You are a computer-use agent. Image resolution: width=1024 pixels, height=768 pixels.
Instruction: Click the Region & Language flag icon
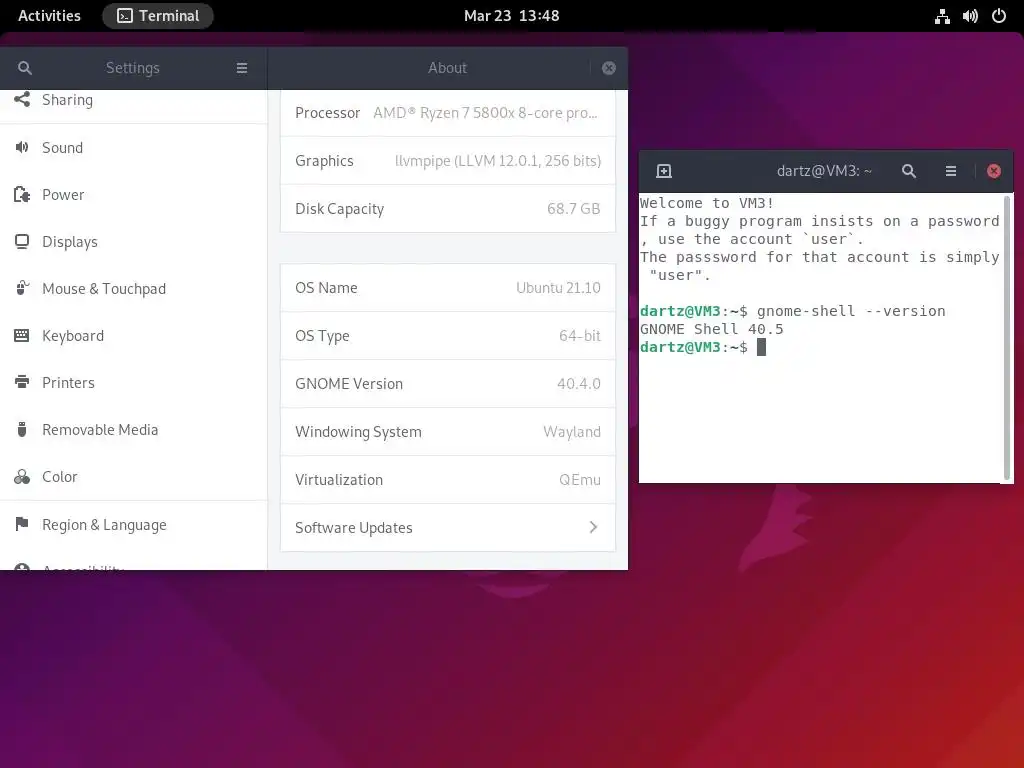coord(22,524)
